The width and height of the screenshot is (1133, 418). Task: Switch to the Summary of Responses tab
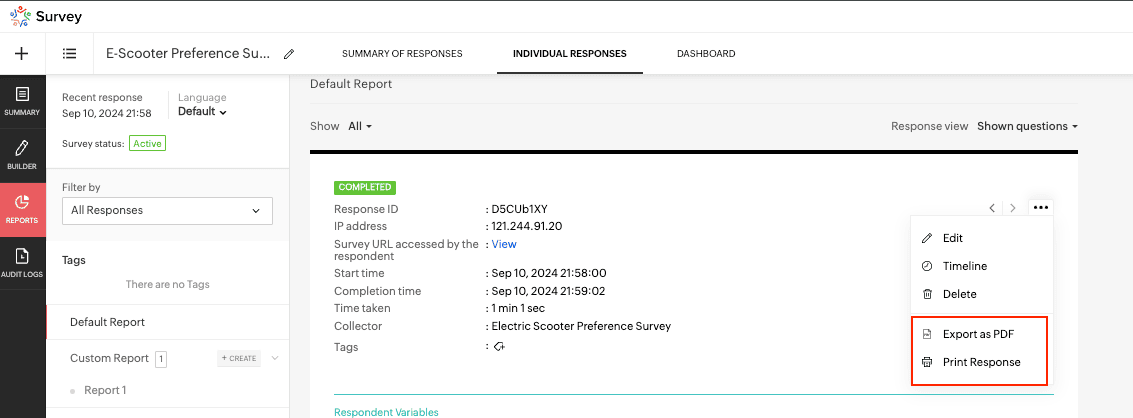pos(402,54)
